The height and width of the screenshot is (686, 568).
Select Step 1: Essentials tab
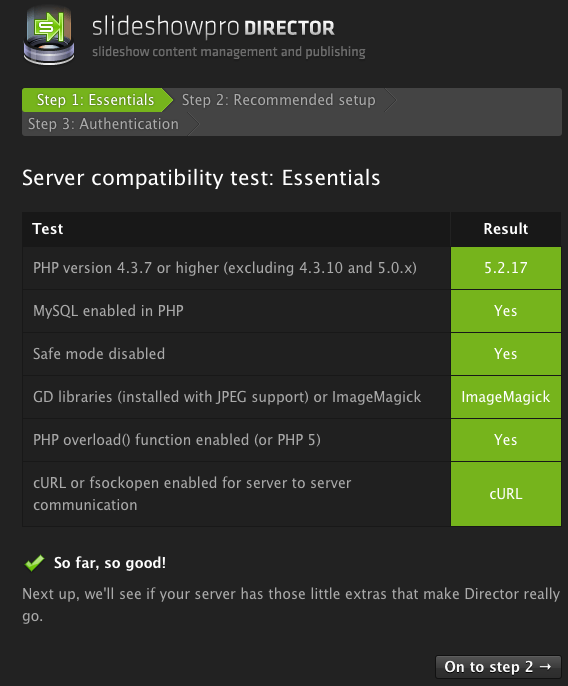[96, 100]
